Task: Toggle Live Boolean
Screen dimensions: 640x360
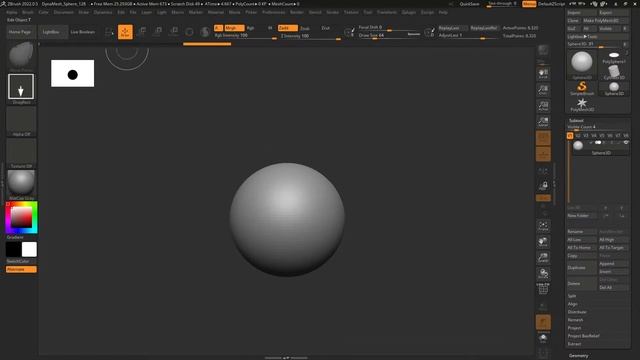Action: [x=83, y=32]
